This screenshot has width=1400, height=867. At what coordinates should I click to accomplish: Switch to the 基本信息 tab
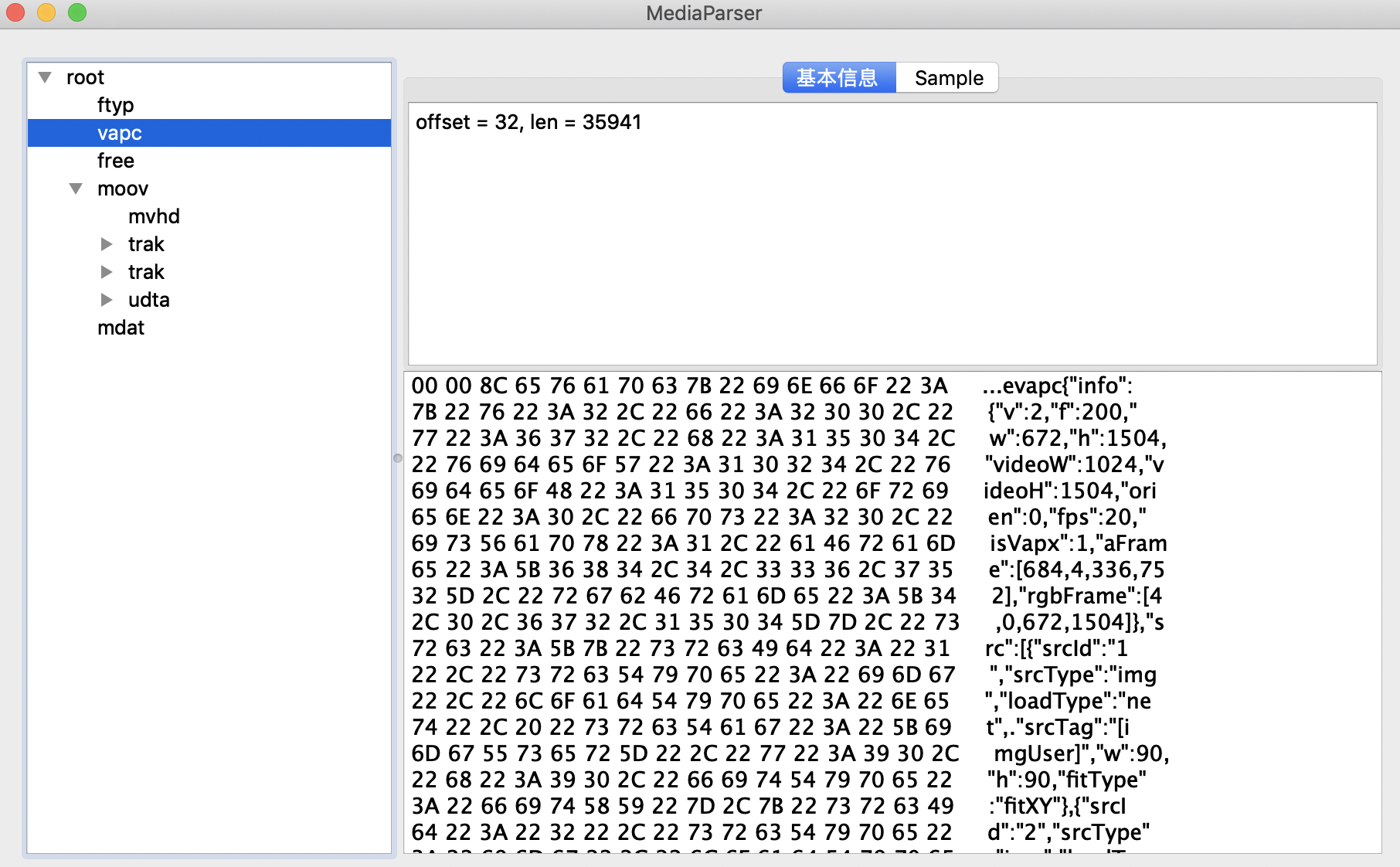click(839, 78)
